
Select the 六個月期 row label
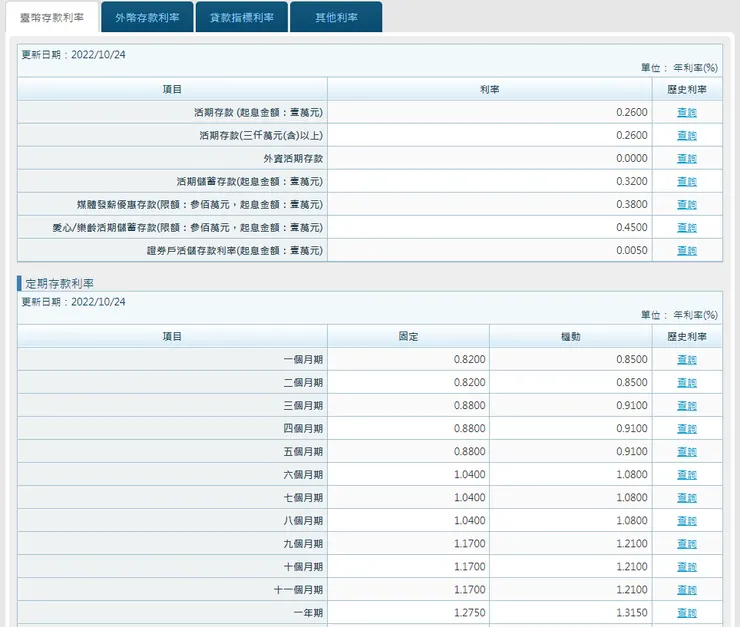[303, 475]
